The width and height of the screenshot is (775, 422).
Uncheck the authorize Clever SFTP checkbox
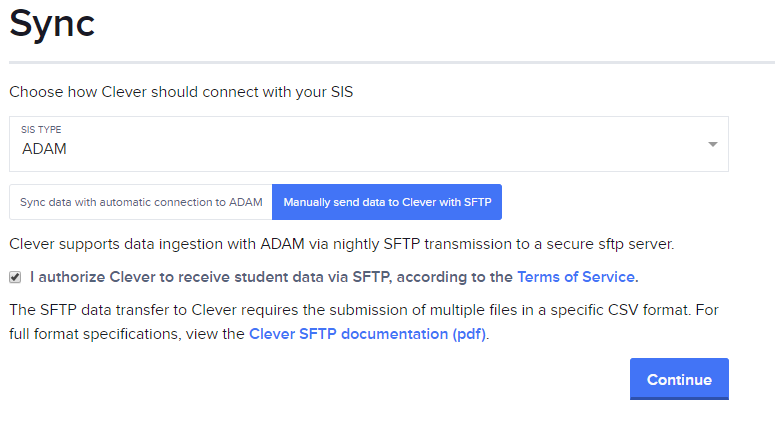[15, 277]
